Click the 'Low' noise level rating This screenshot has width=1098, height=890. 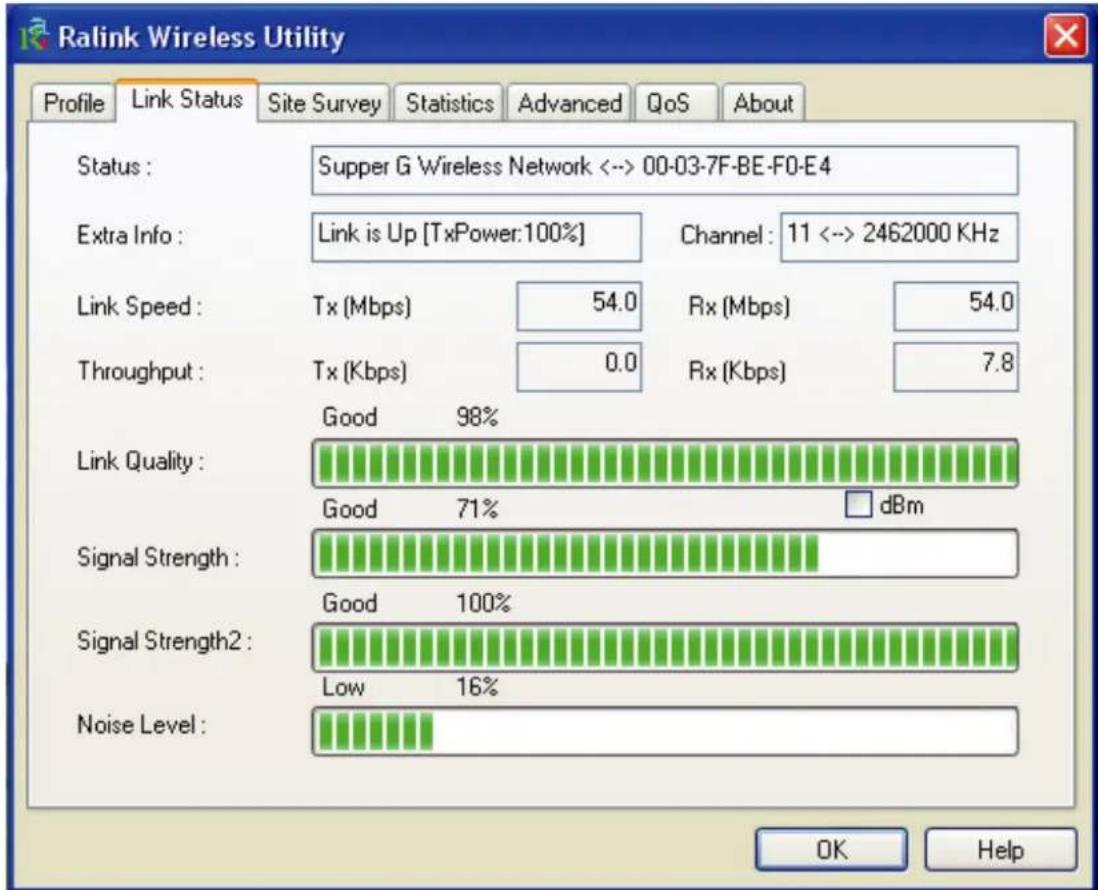[x=342, y=687]
